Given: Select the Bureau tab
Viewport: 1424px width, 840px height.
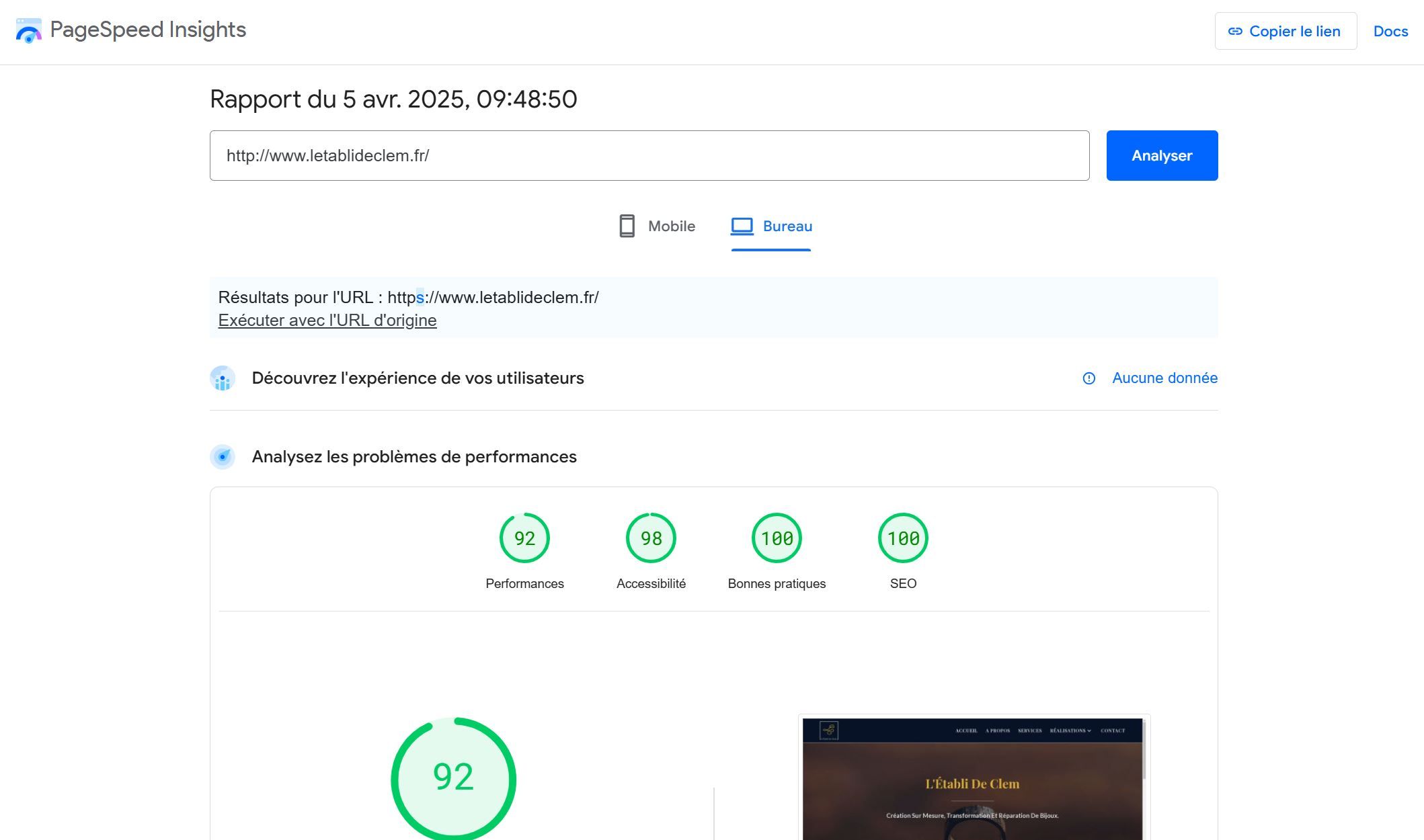Looking at the screenshot, I should [x=771, y=226].
